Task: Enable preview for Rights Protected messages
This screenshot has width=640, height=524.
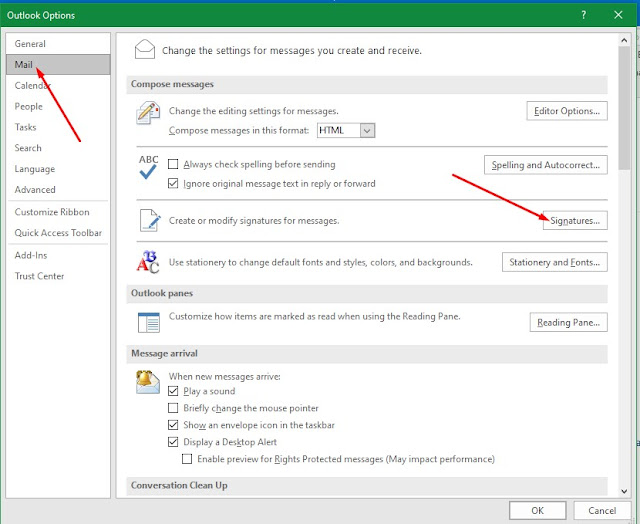Action: (187, 459)
